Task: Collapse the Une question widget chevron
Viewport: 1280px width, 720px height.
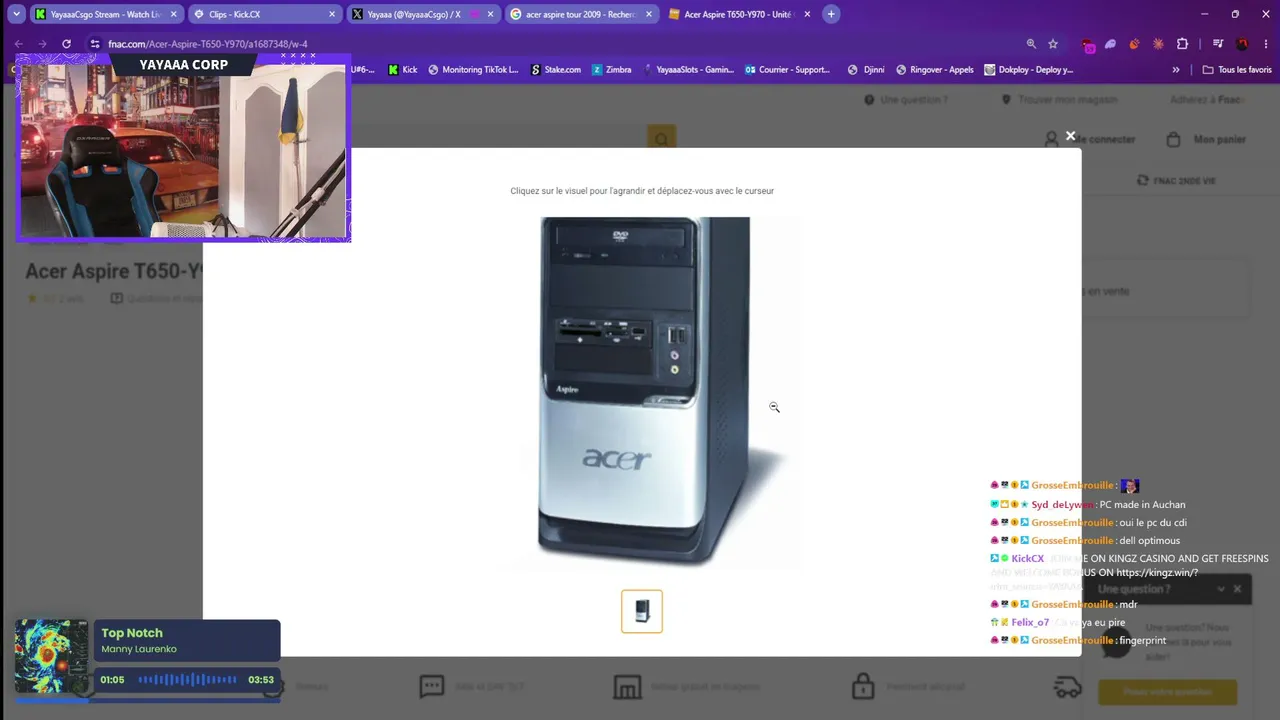Action: [x=1220, y=589]
